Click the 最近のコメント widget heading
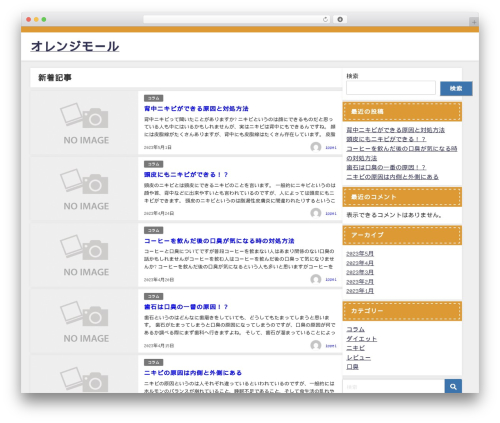This screenshot has width=500, height=423. click(x=402, y=197)
